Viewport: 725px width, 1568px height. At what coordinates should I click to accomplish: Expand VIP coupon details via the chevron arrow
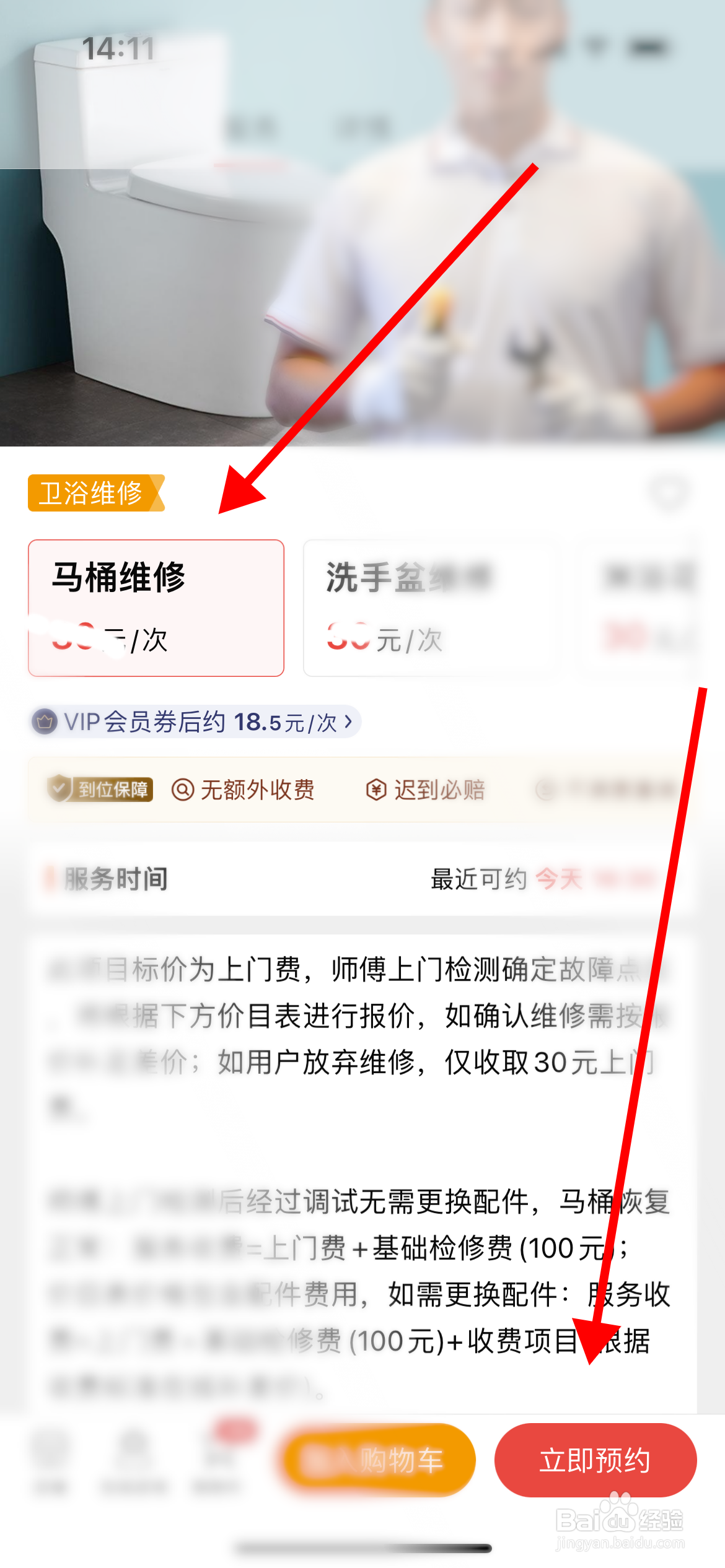(348, 721)
